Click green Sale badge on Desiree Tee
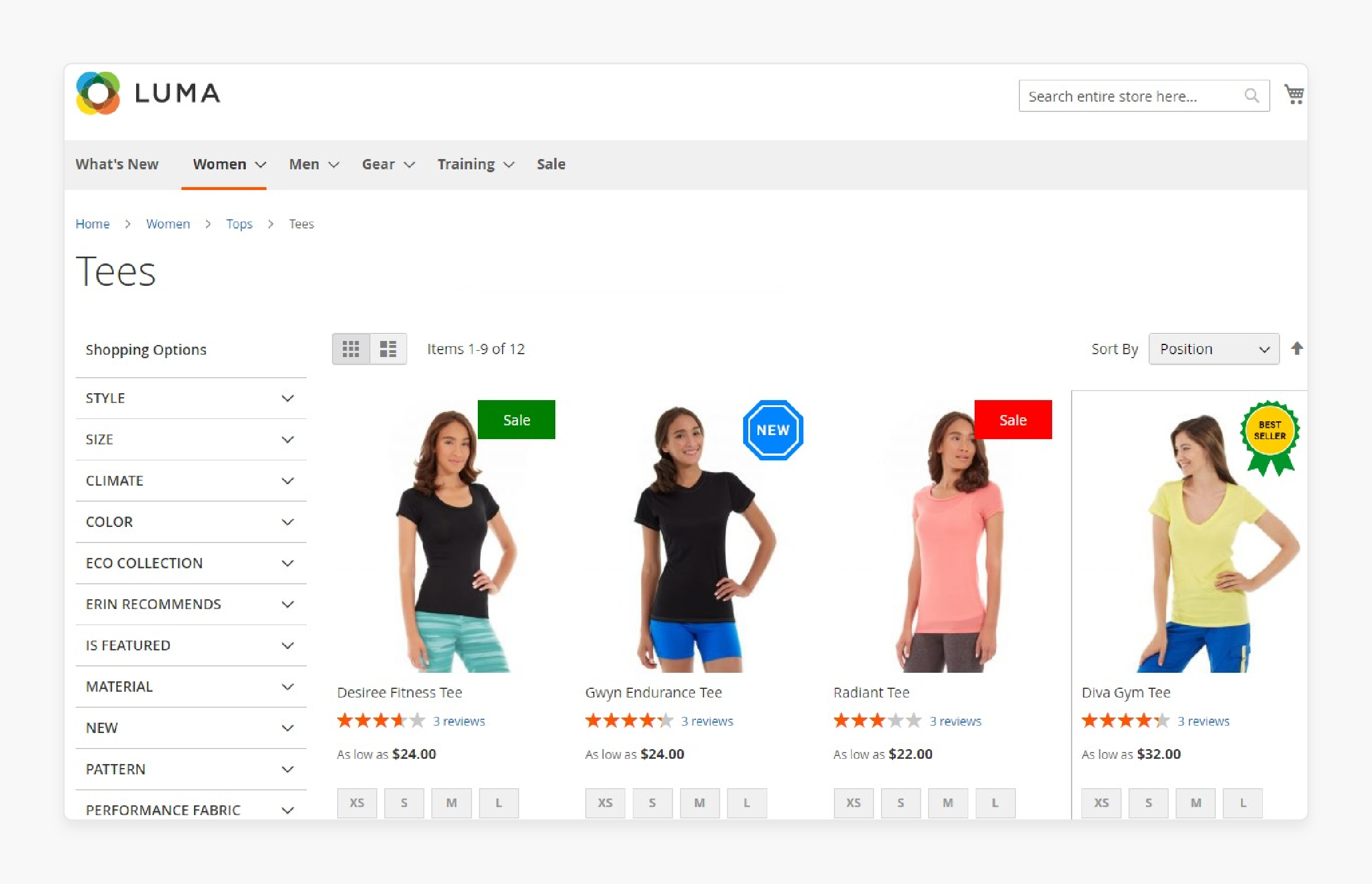Screen dimensions: 1372x884 click(516, 420)
